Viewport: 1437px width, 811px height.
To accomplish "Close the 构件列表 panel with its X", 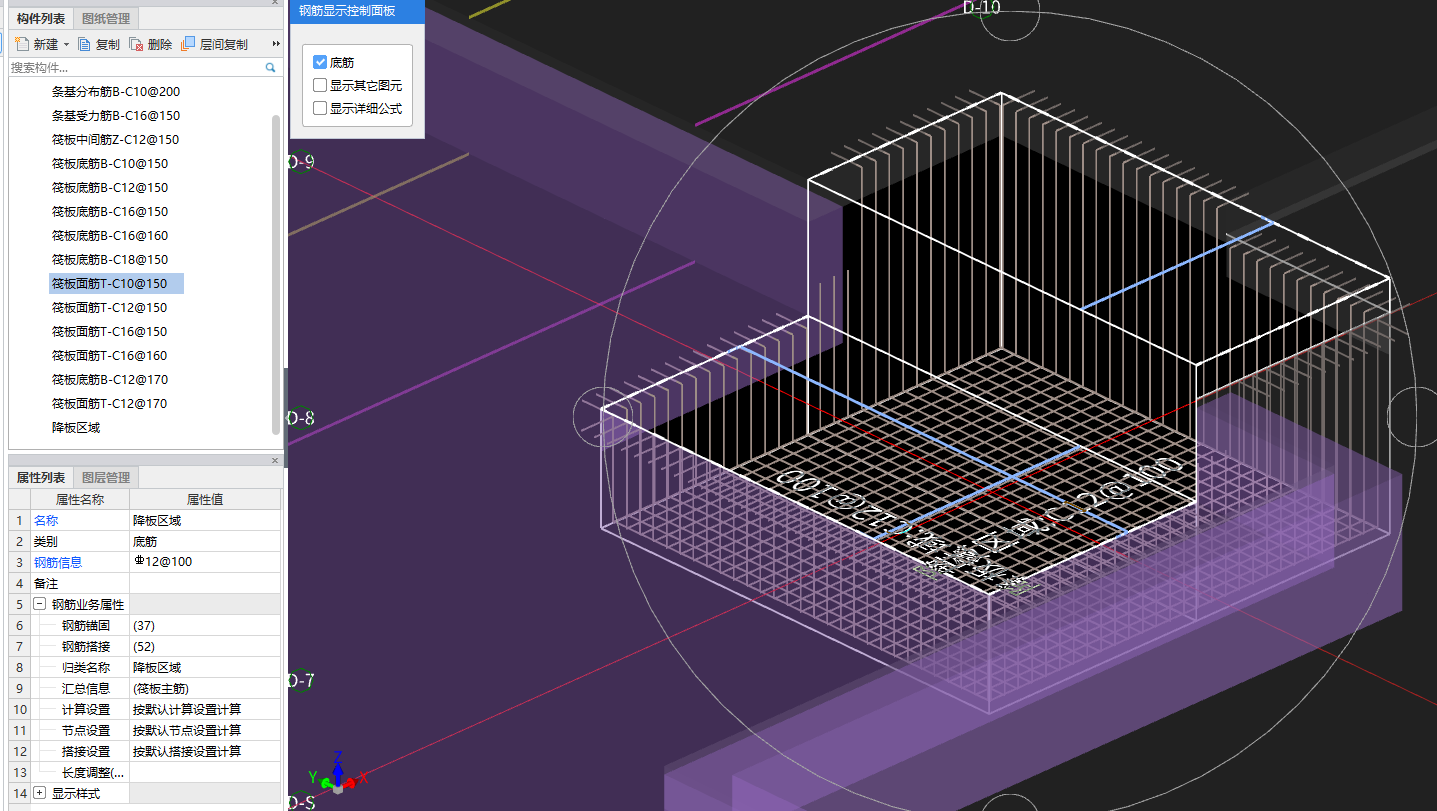I will click(x=276, y=3).
